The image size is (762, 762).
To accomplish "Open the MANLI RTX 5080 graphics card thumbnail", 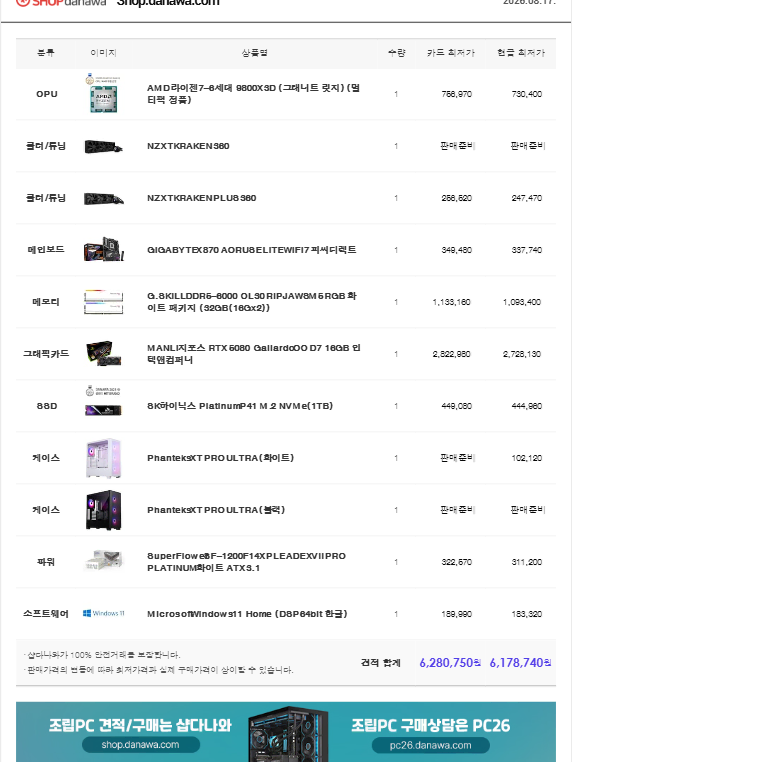I will [104, 354].
